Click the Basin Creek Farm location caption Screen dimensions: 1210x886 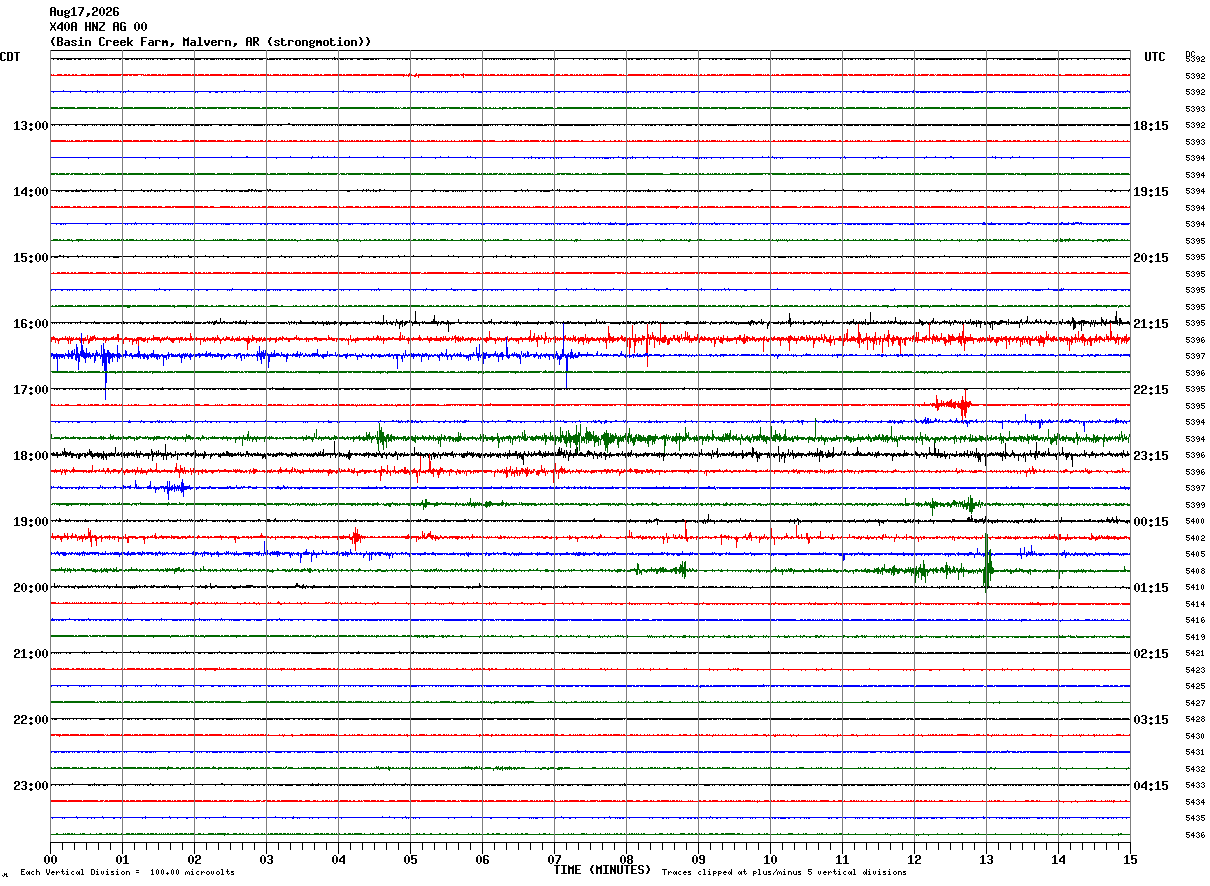click(210, 42)
